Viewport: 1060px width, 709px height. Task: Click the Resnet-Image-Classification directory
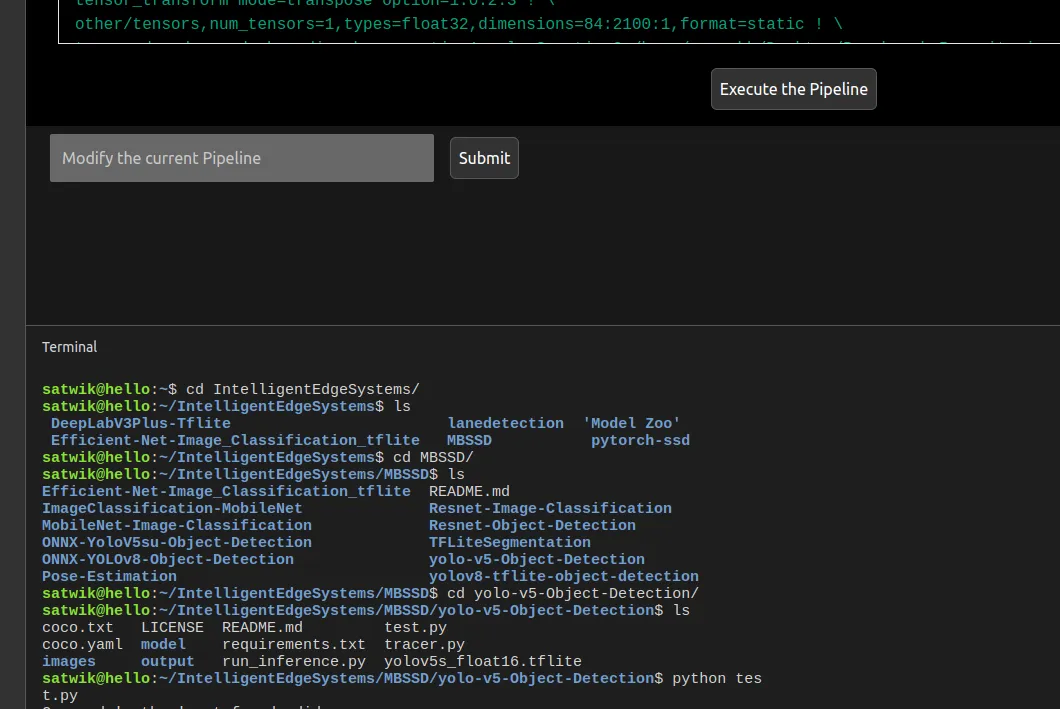pos(550,508)
